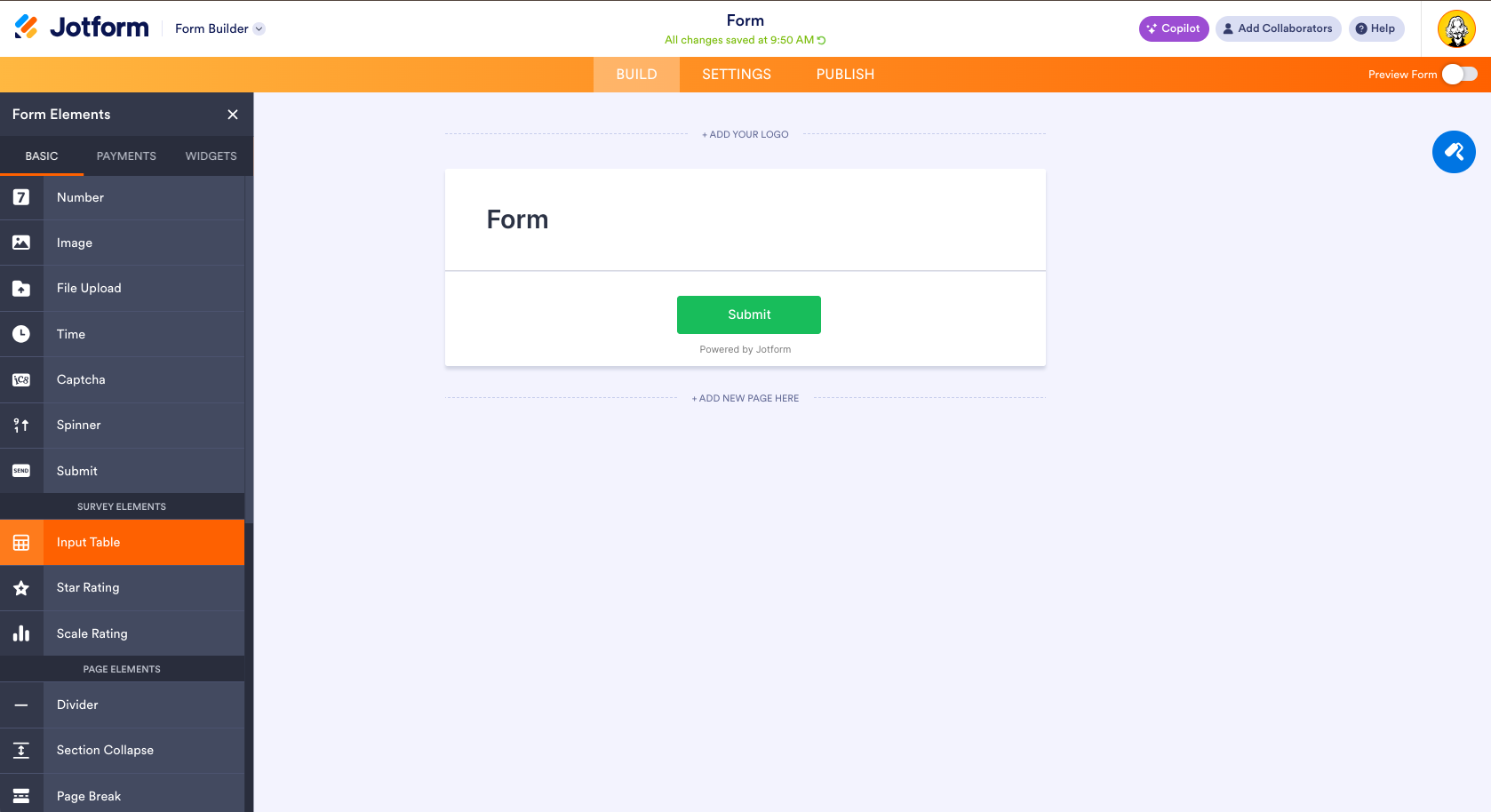Click the Form heading text

(x=517, y=219)
